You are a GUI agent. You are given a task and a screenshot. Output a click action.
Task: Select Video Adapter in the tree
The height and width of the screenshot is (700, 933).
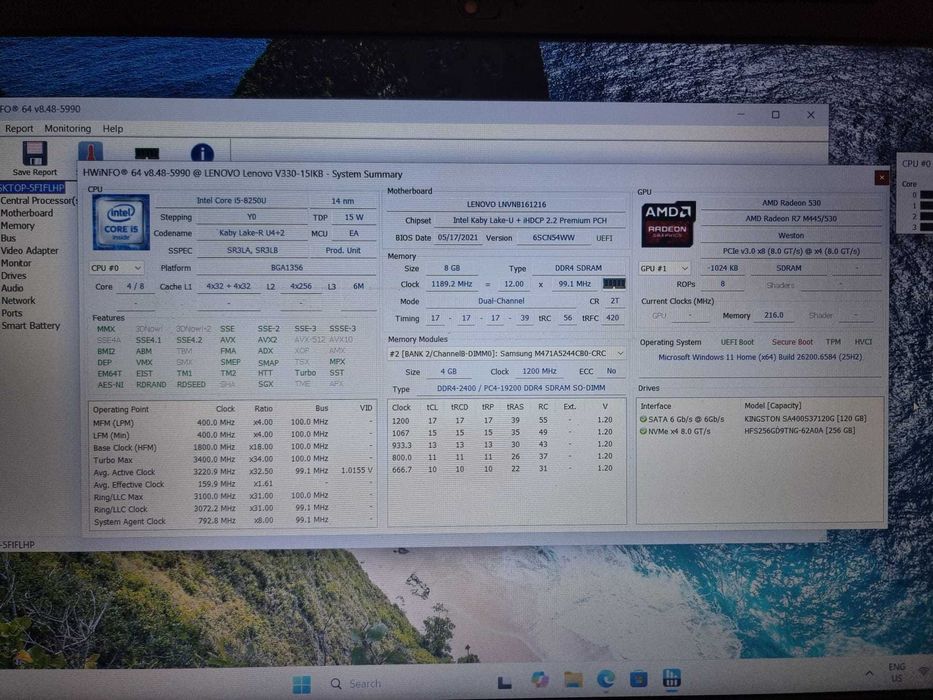click(x=29, y=251)
